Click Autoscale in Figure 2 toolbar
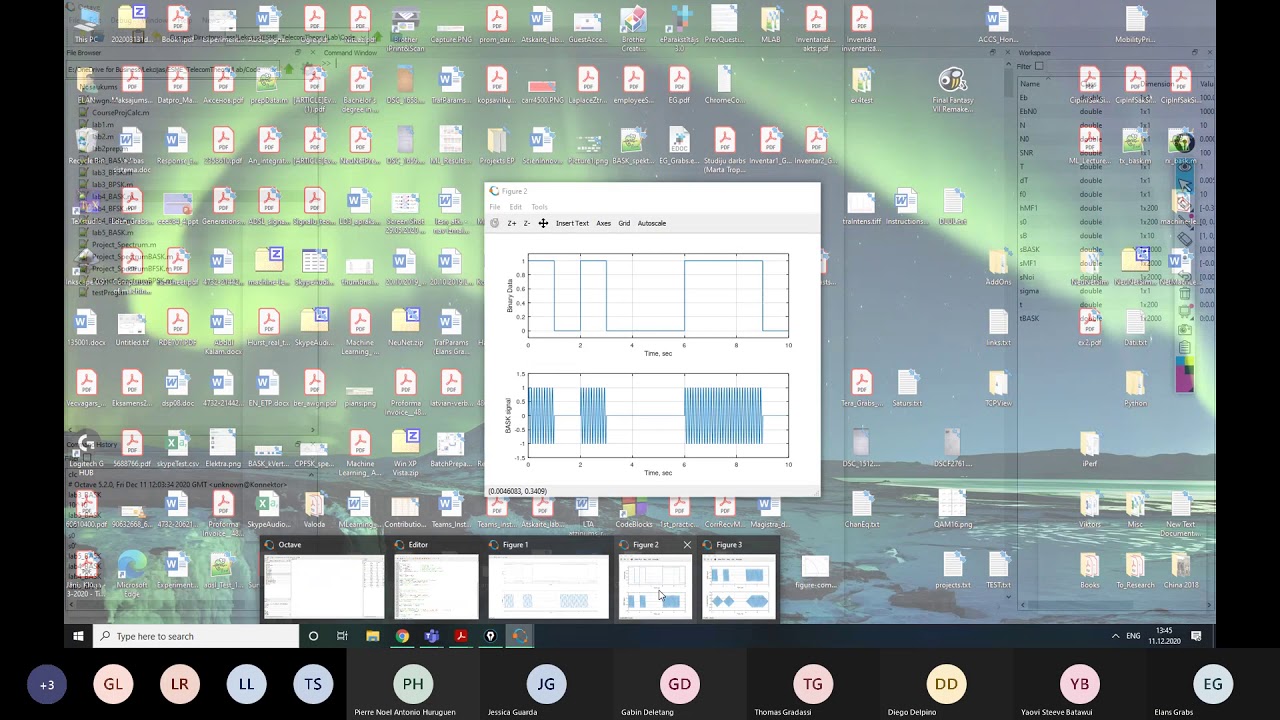The image size is (1280, 720). point(652,223)
